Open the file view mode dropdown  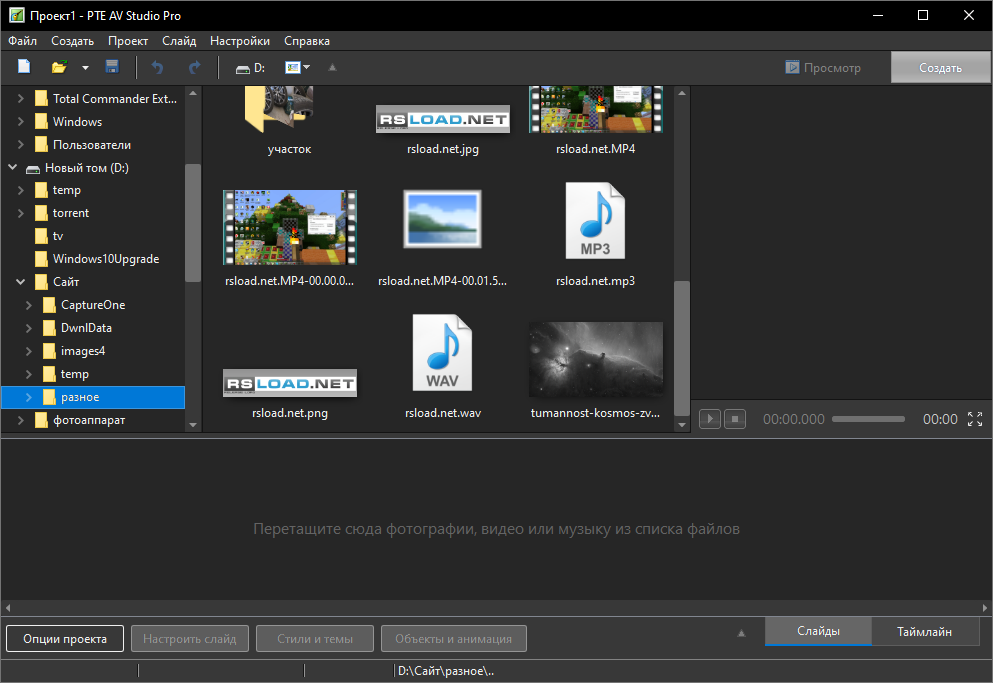coord(298,68)
